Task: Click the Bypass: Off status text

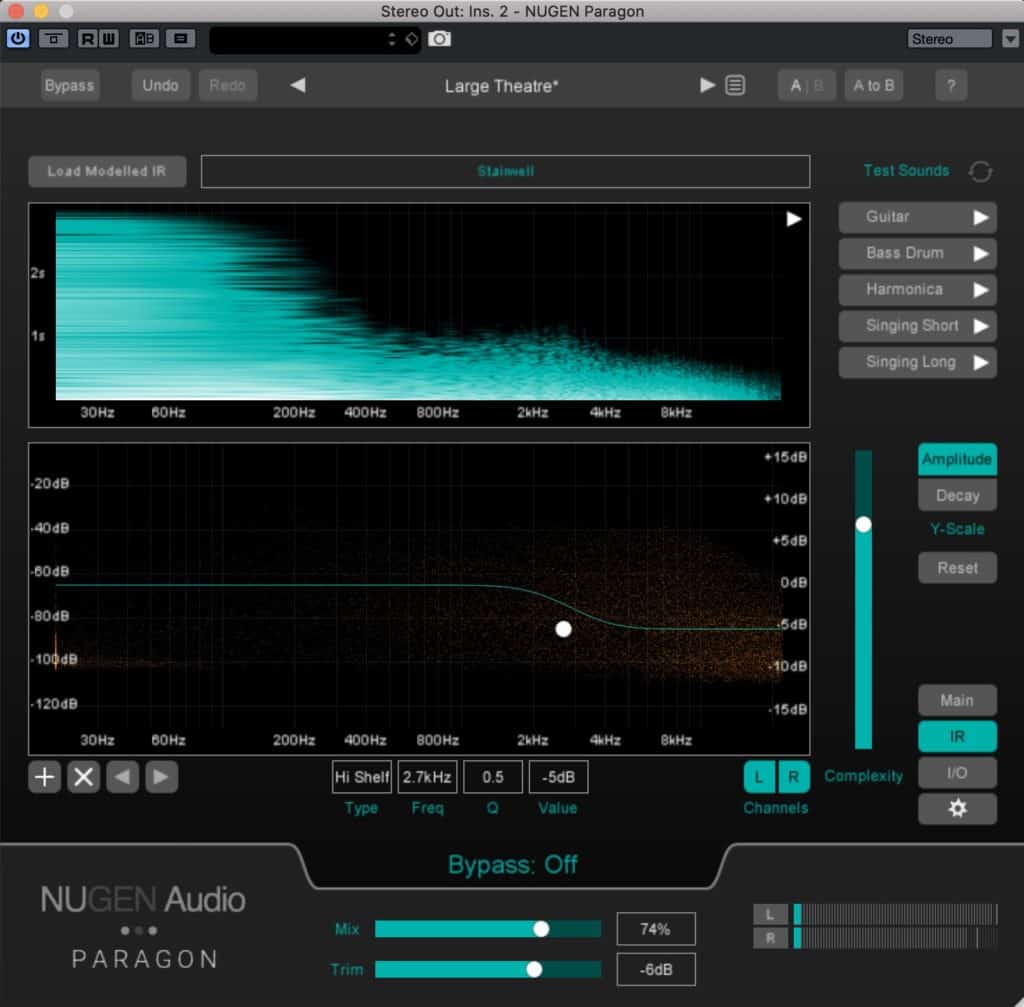Action: point(513,865)
